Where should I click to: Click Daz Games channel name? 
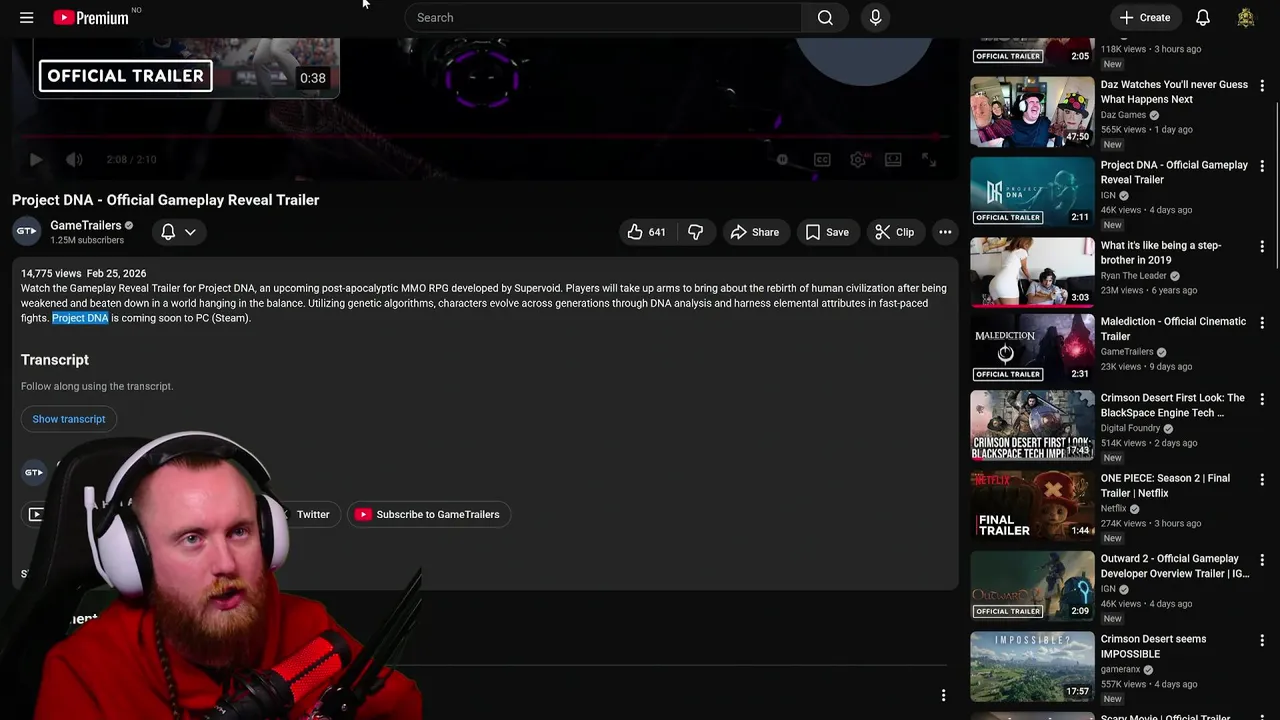coord(1123,115)
